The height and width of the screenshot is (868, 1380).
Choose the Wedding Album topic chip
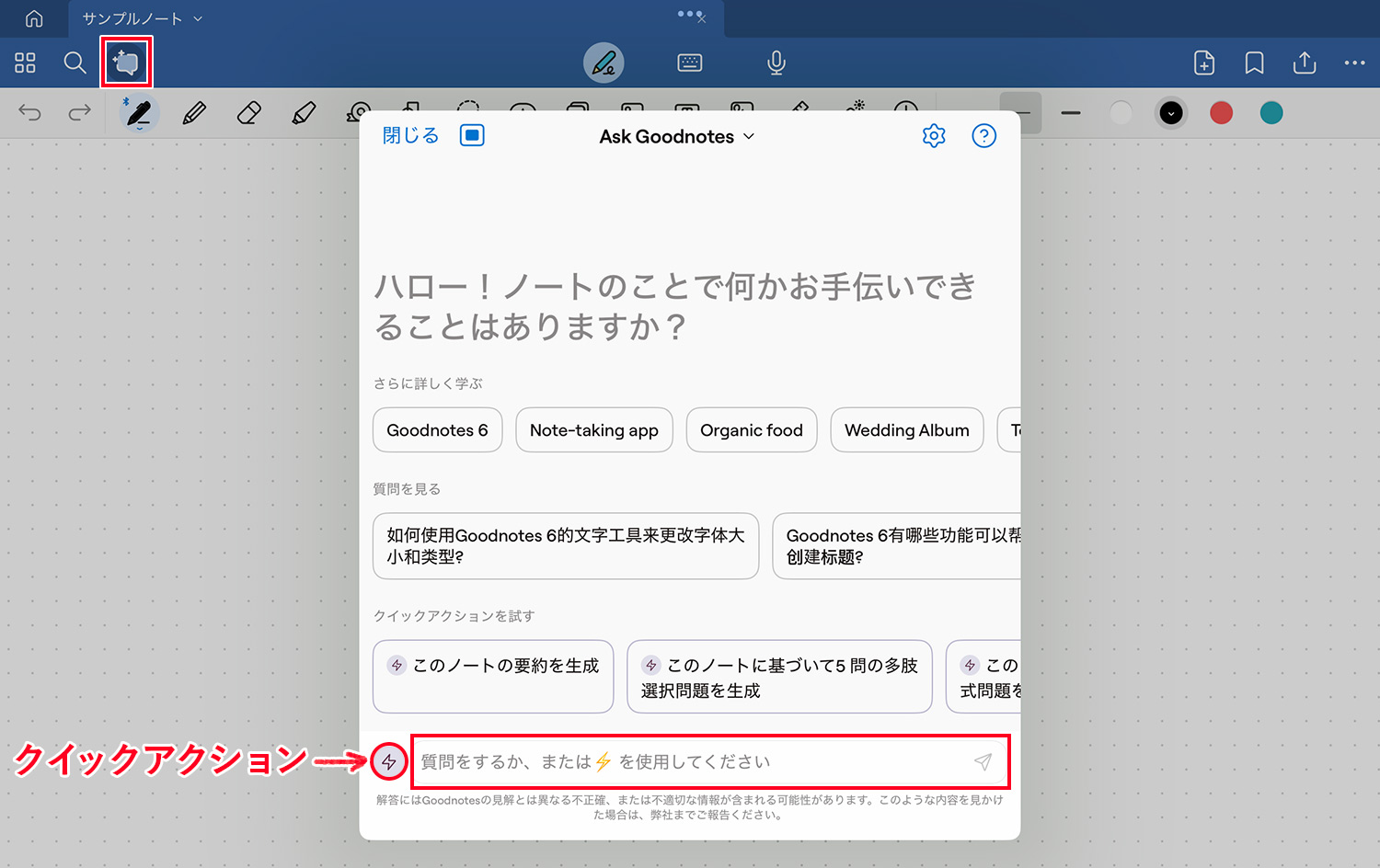pos(907,429)
